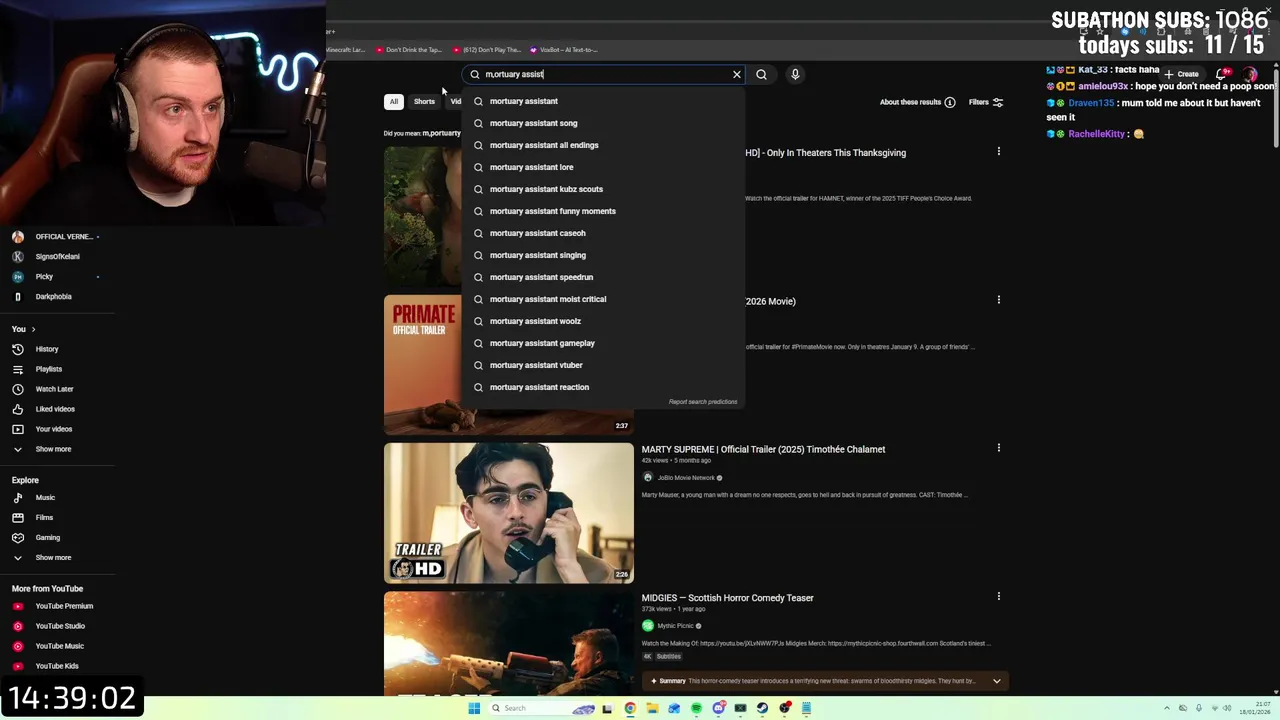This screenshot has width=1280, height=720.
Task: Select the All filter chip
Action: coord(394,101)
